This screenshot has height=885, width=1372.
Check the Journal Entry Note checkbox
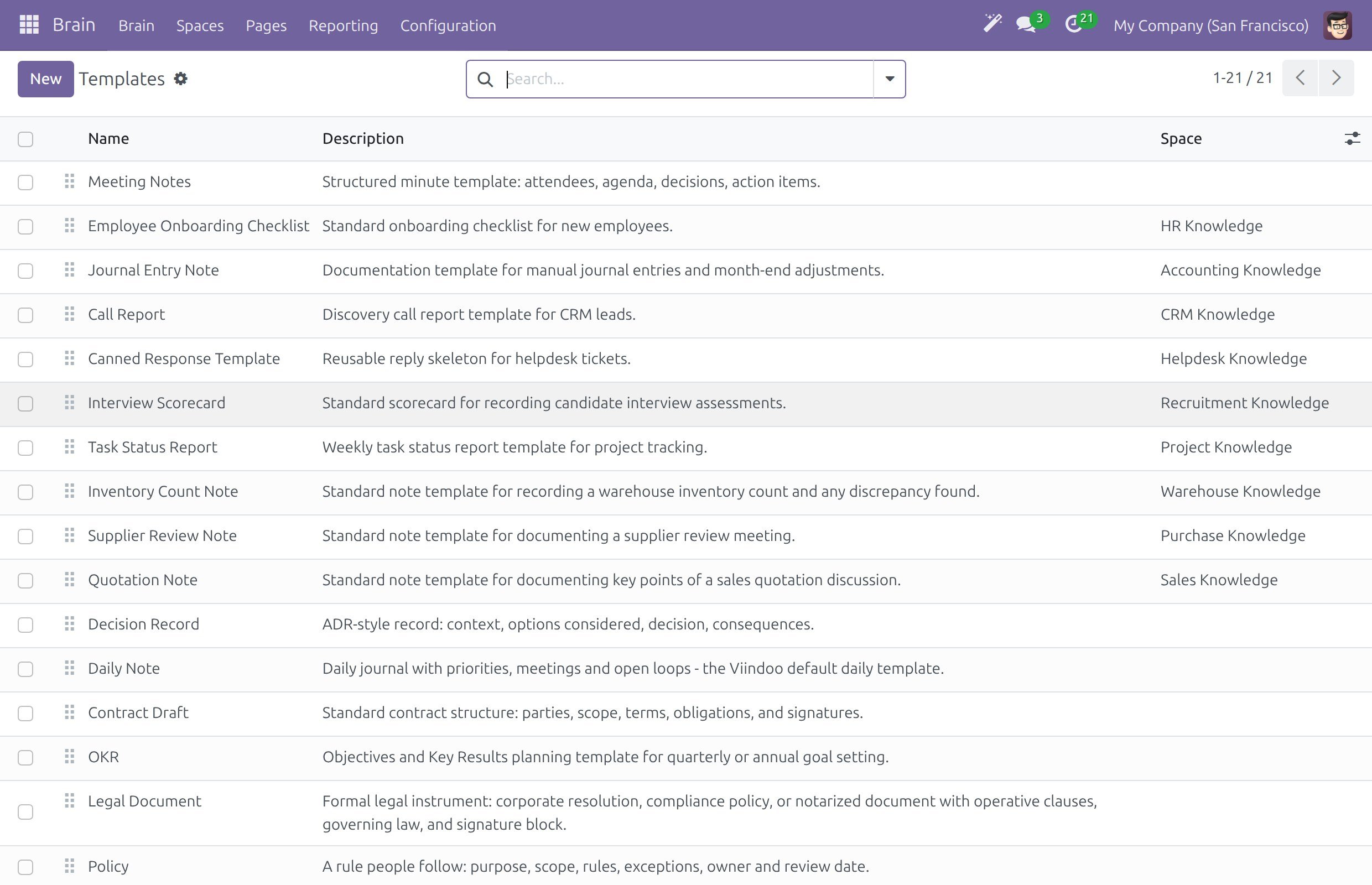(25, 270)
